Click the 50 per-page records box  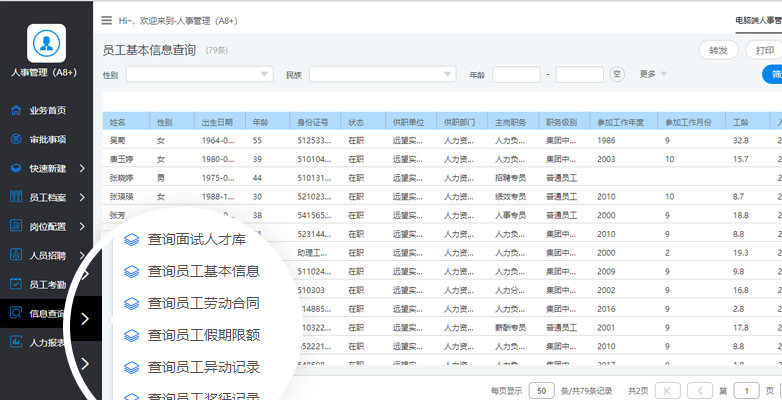click(x=541, y=390)
